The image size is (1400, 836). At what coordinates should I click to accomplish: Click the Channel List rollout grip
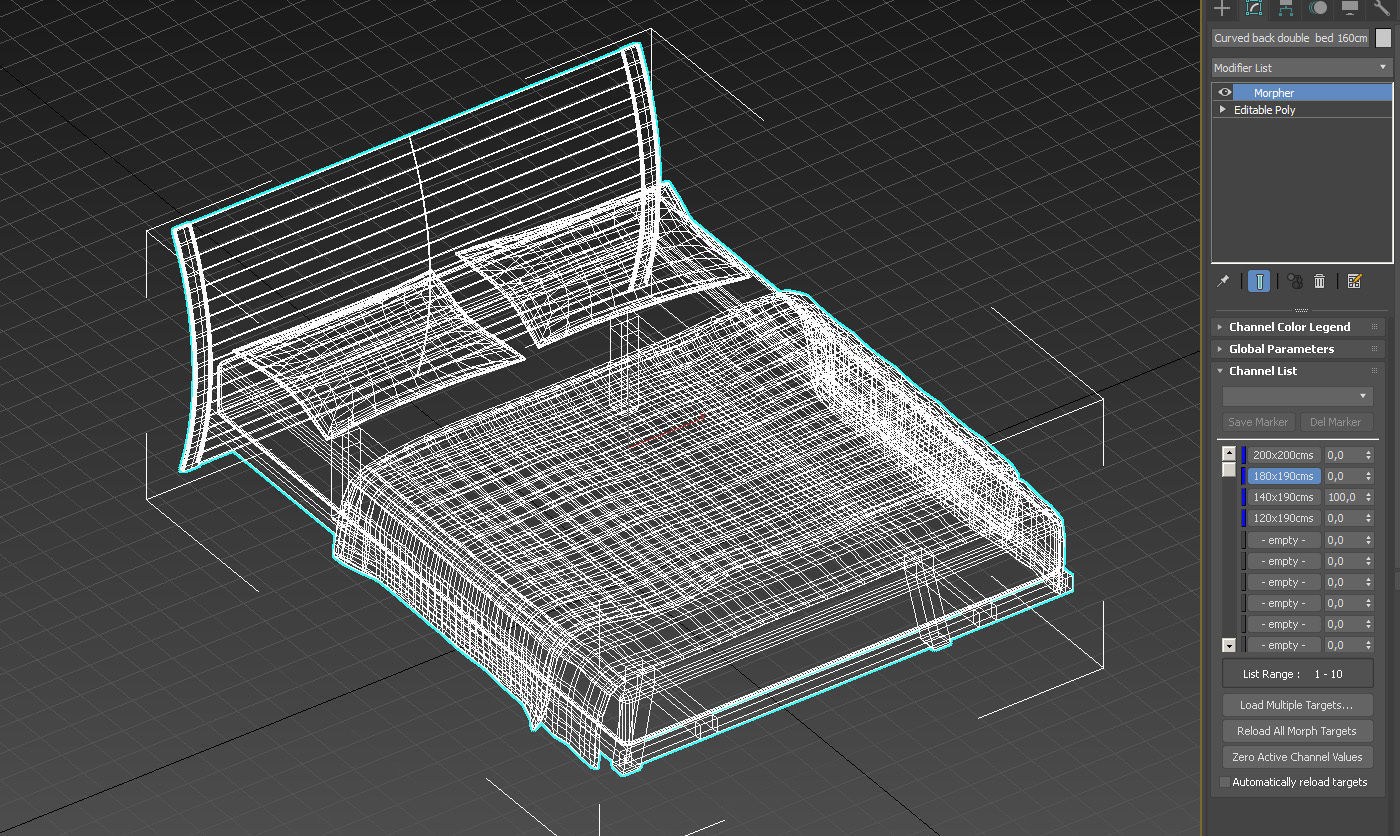(1375, 371)
